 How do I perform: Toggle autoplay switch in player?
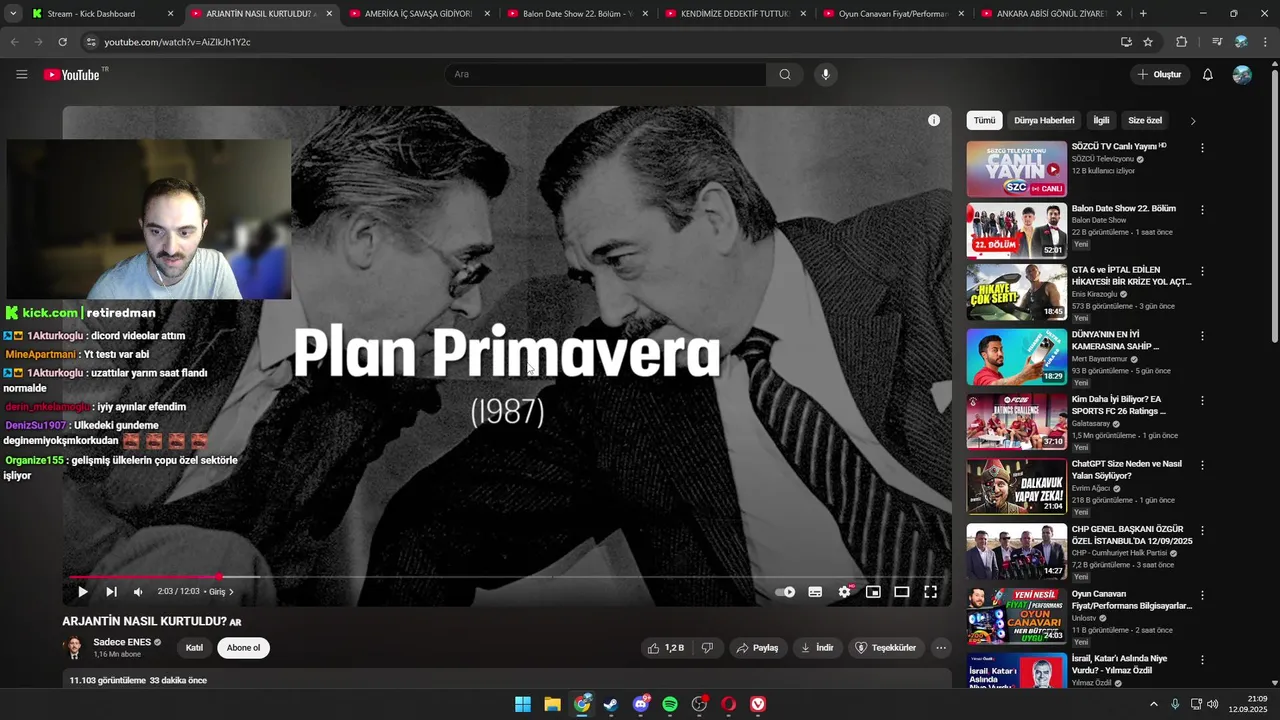point(786,592)
